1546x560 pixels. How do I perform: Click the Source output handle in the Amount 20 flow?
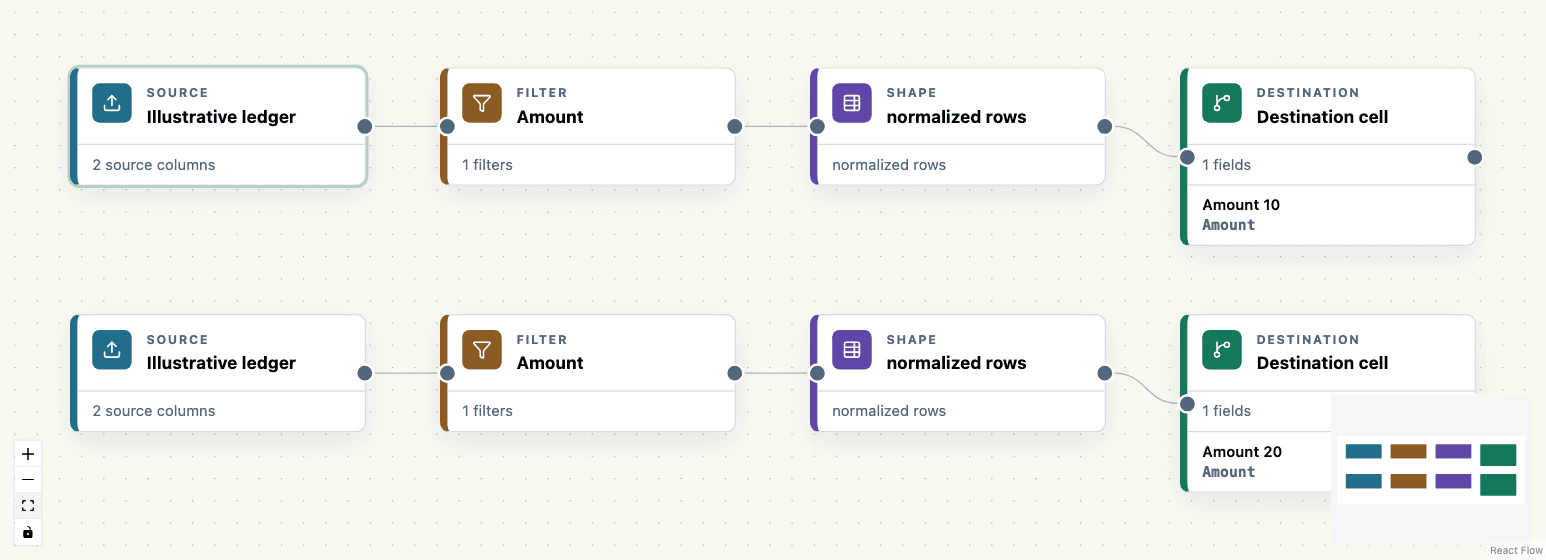365,373
